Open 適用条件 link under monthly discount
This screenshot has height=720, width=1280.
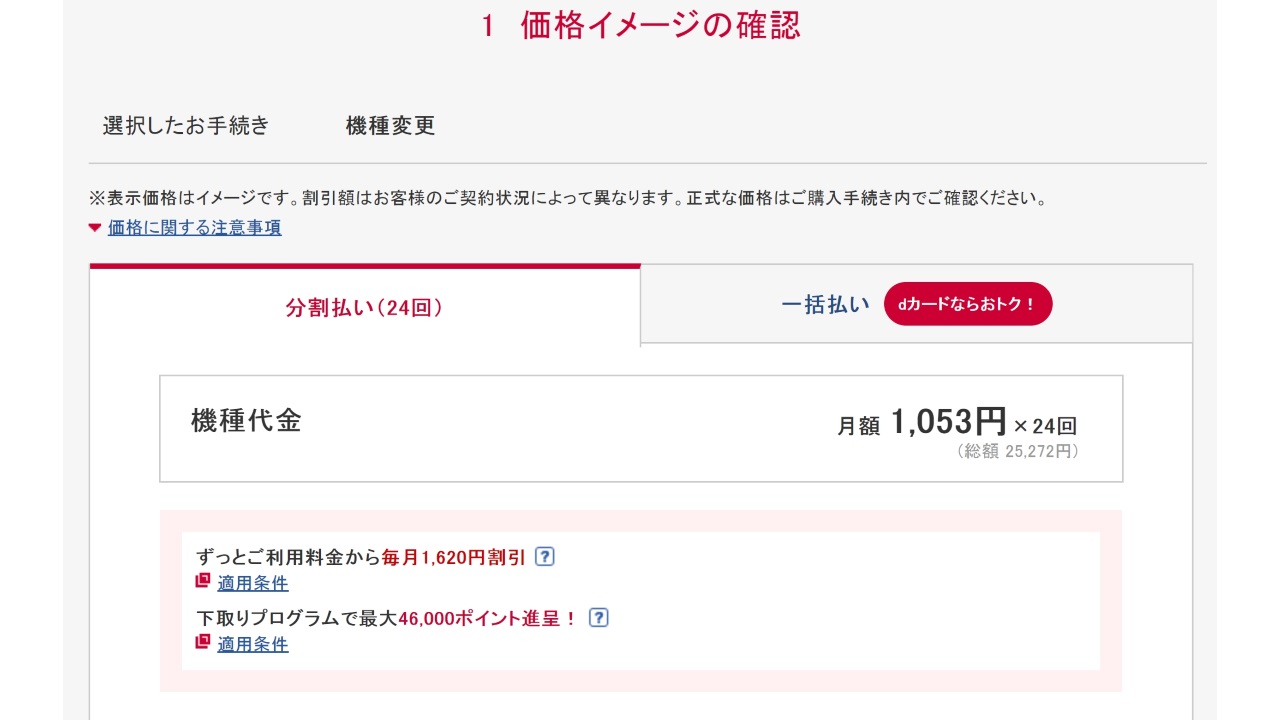coord(253,583)
